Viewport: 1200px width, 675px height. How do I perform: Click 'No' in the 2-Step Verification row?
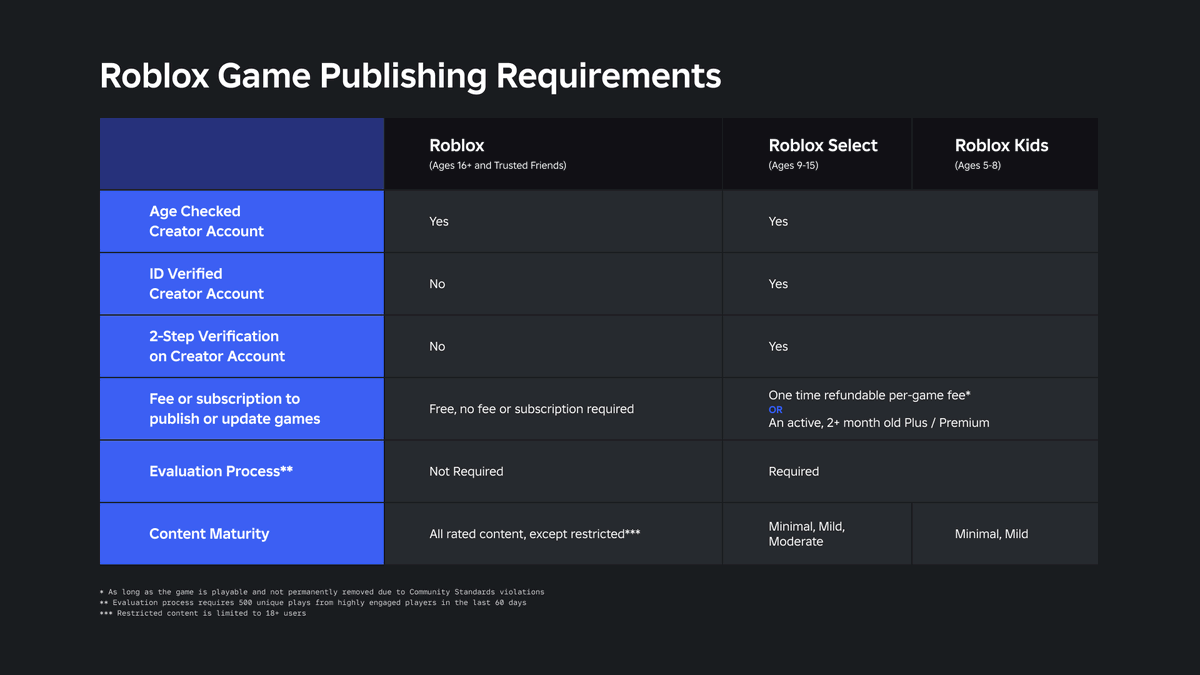(x=437, y=346)
